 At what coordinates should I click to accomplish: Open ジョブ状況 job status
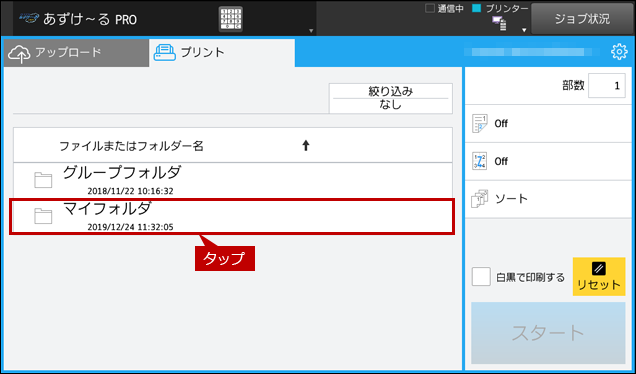point(582,19)
